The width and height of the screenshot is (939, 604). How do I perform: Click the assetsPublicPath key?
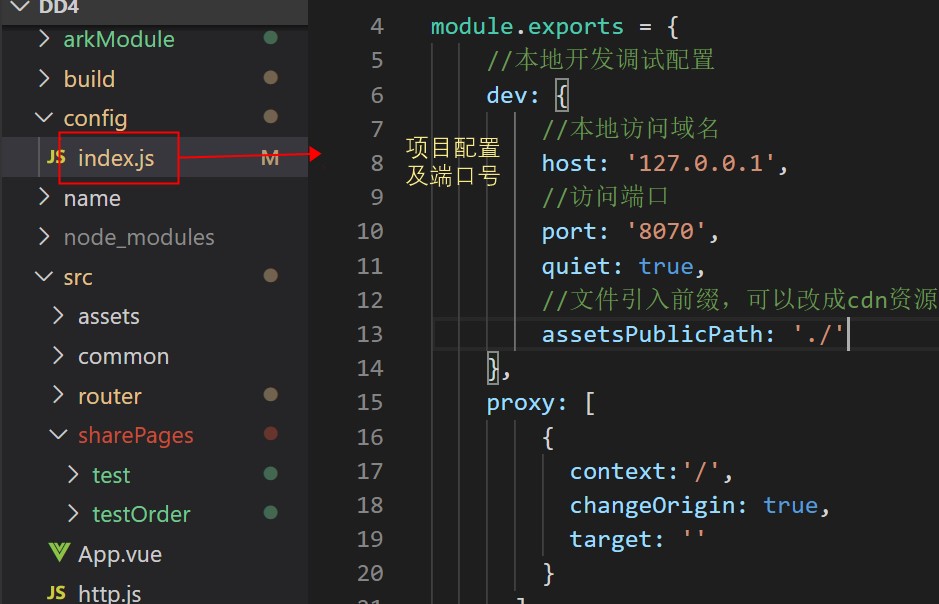point(651,334)
